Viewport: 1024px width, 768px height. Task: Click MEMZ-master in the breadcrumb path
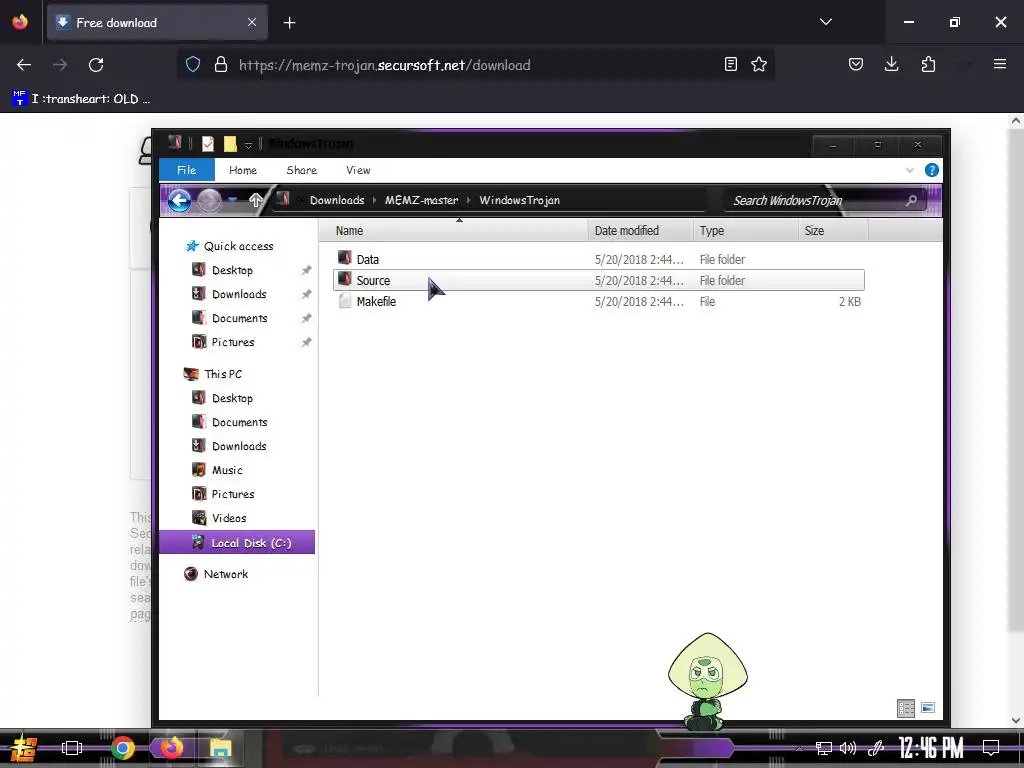(421, 200)
